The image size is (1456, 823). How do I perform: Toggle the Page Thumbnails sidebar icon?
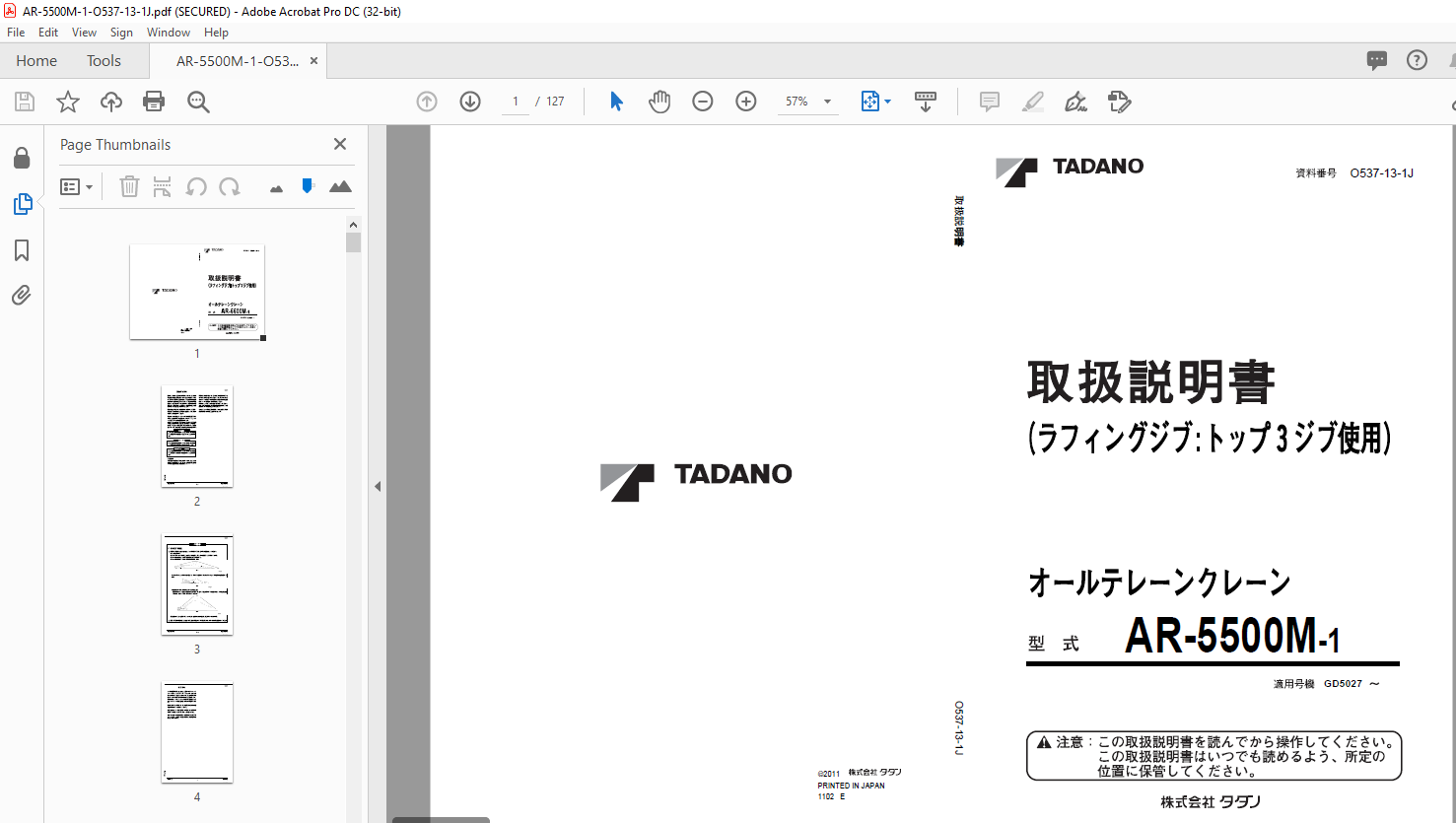click(22, 204)
